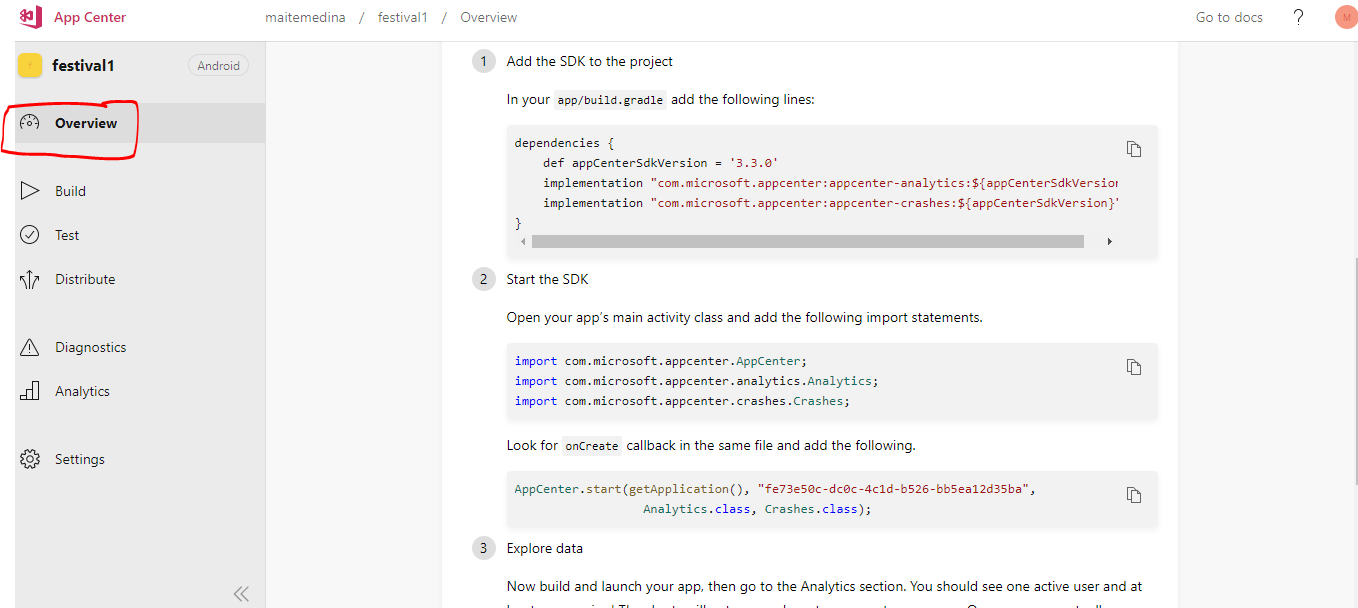Copy the AppCenter.start code snippet

[x=1133, y=495]
